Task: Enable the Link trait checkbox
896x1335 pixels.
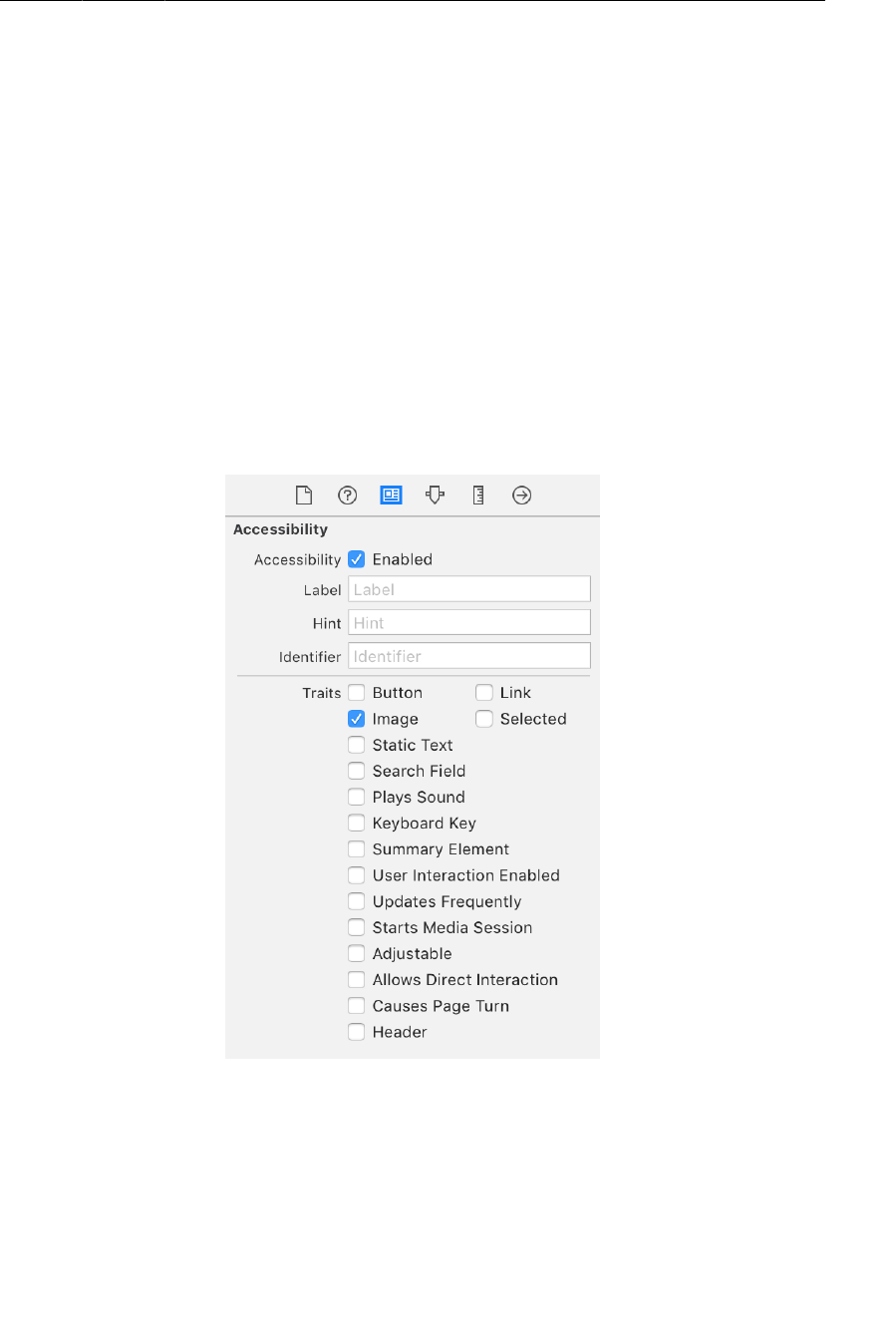Action: [484, 693]
